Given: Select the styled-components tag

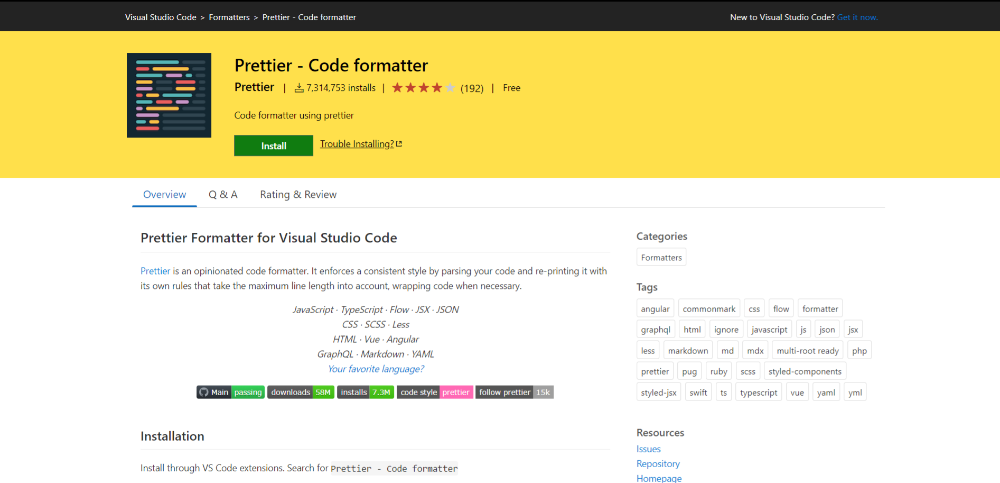Looking at the screenshot, I should [805, 371].
